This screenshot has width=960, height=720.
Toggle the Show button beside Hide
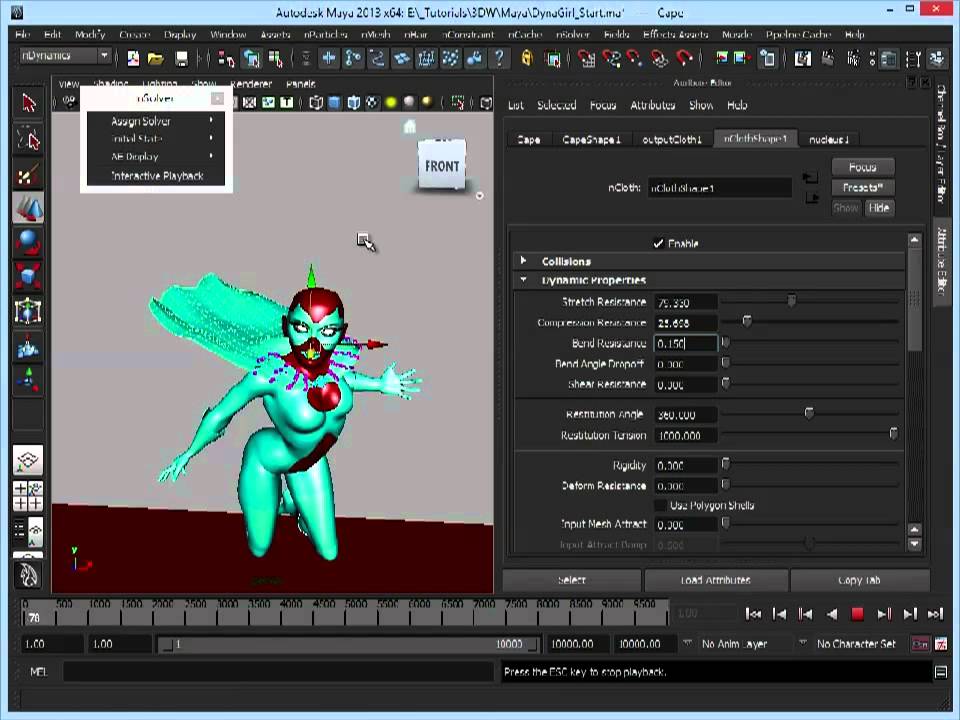click(846, 208)
